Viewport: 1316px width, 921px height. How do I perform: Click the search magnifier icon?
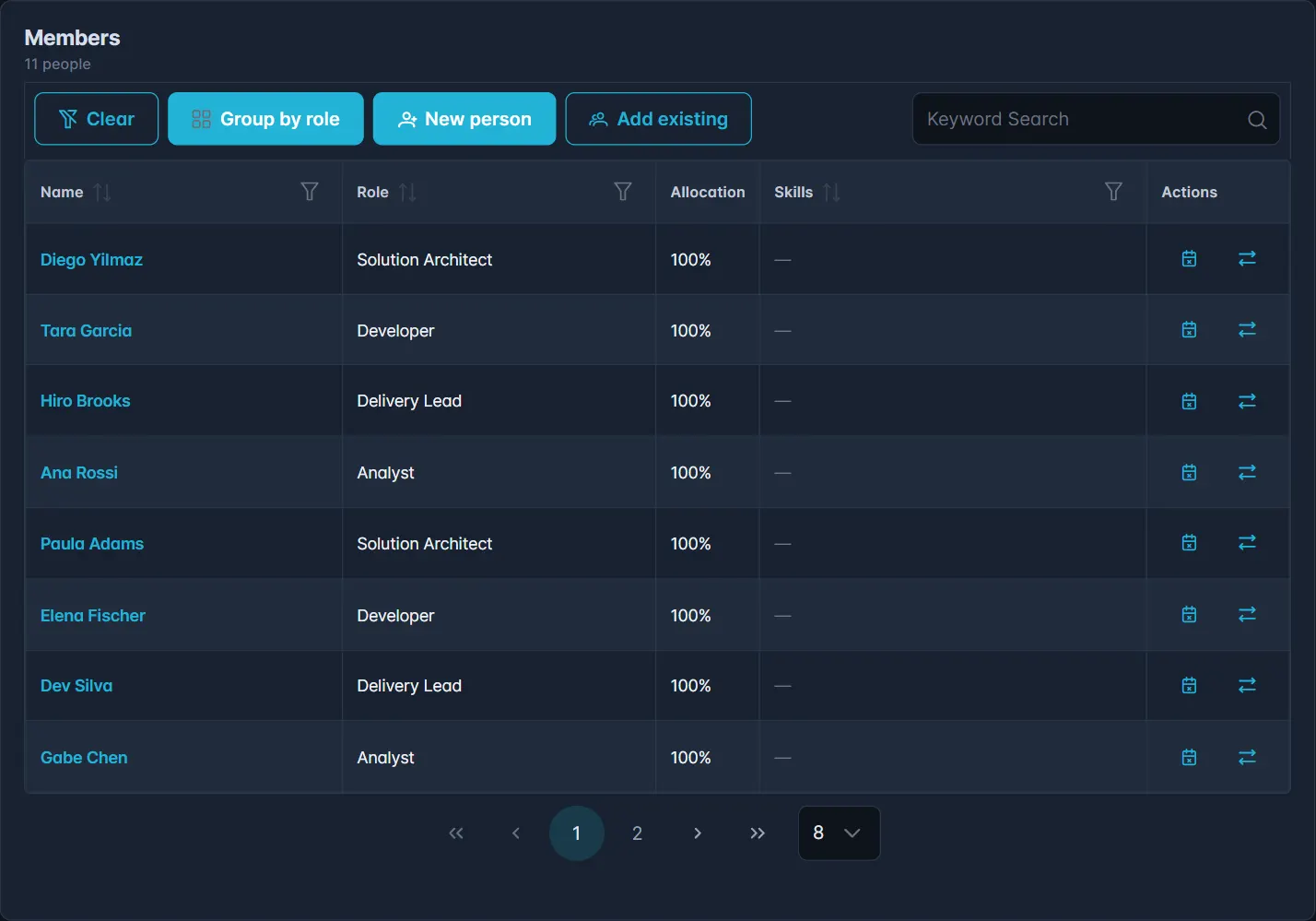[1257, 119]
